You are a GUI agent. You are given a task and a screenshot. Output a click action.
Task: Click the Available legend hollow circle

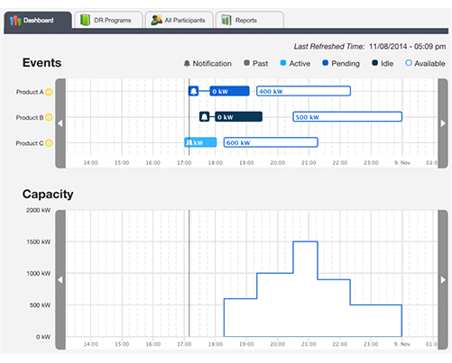[408, 63]
